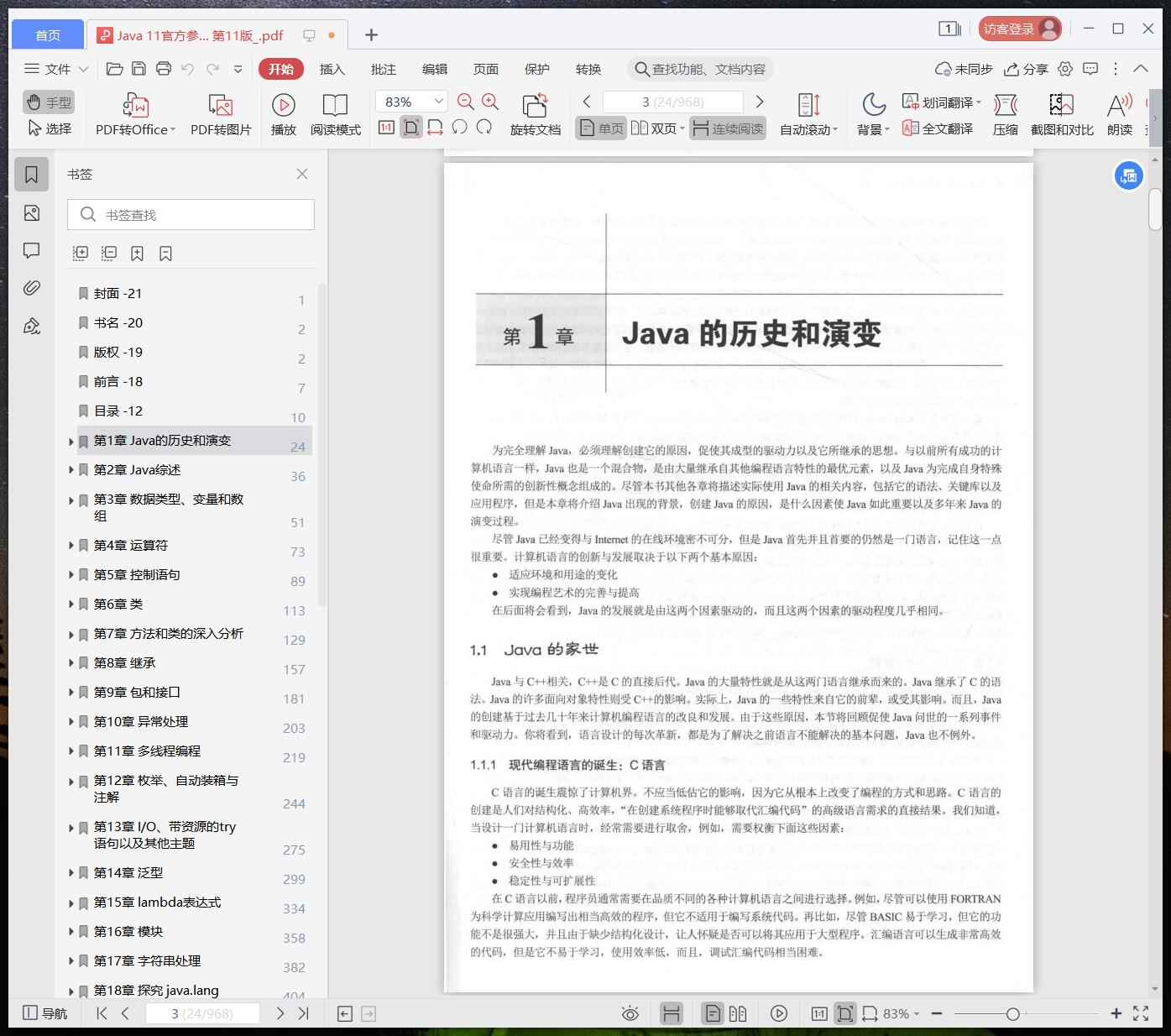Switch to the 首页 home tab
1171x1036 pixels.
[x=48, y=34]
